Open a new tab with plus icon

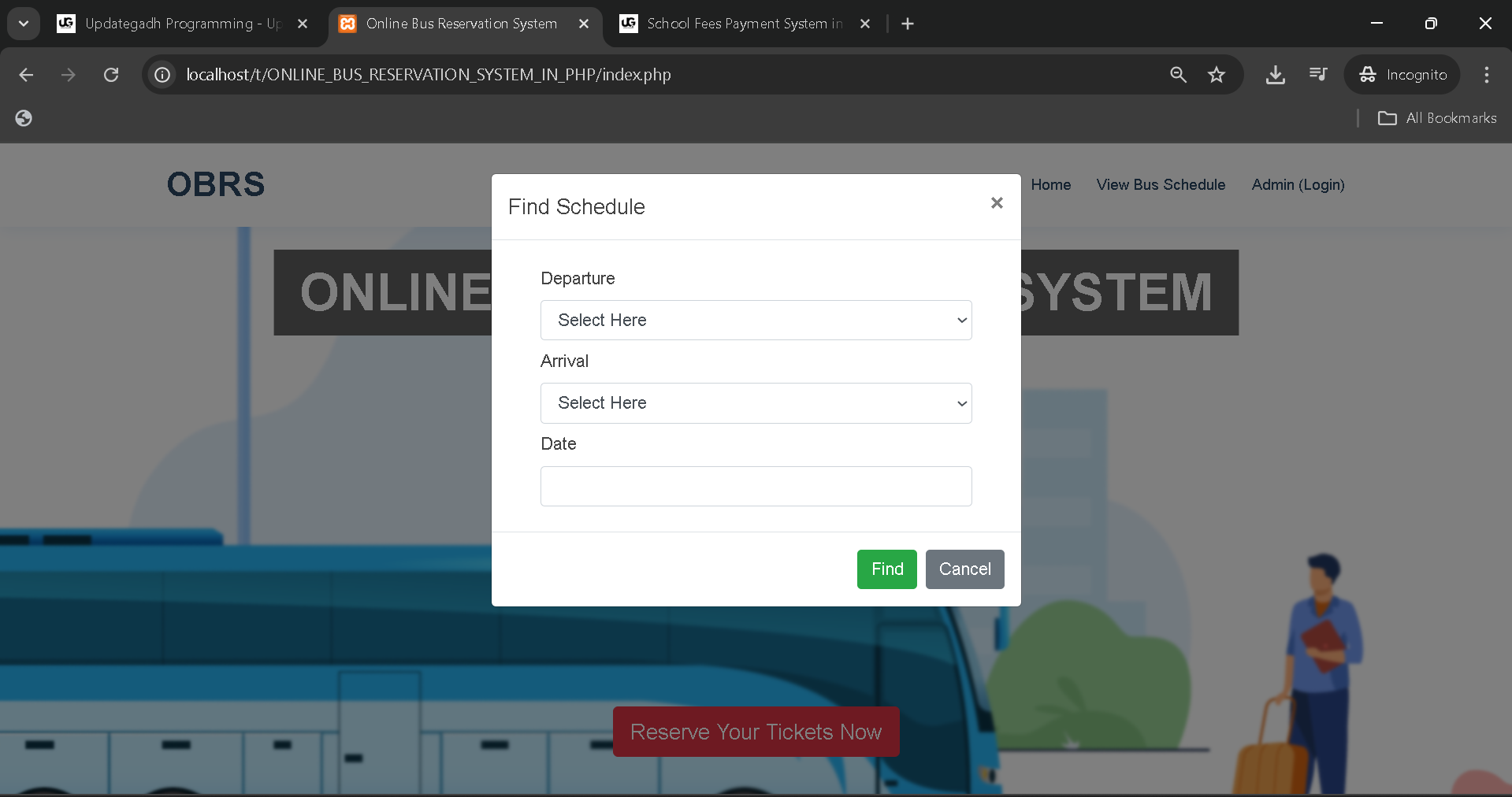pyautogui.click(x=908, y=24)
